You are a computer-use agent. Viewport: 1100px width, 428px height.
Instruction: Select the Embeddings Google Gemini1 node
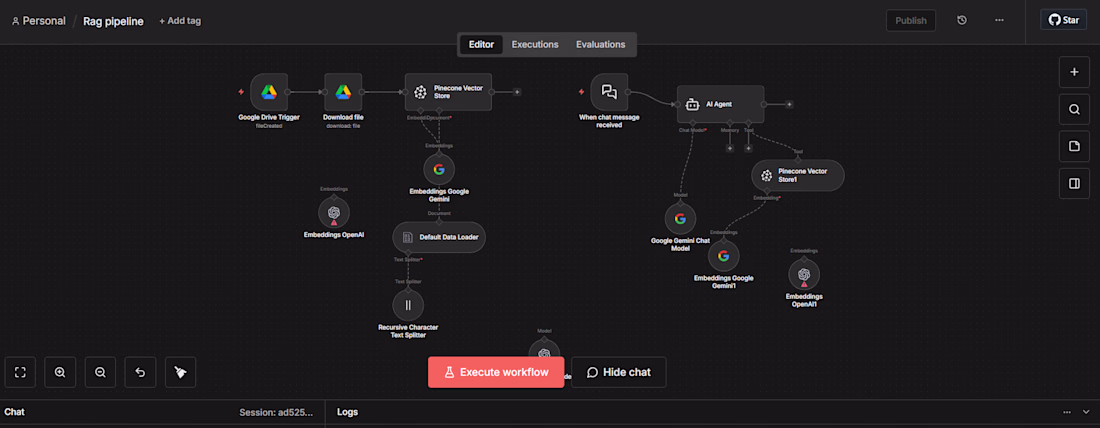tap(723, 256)
